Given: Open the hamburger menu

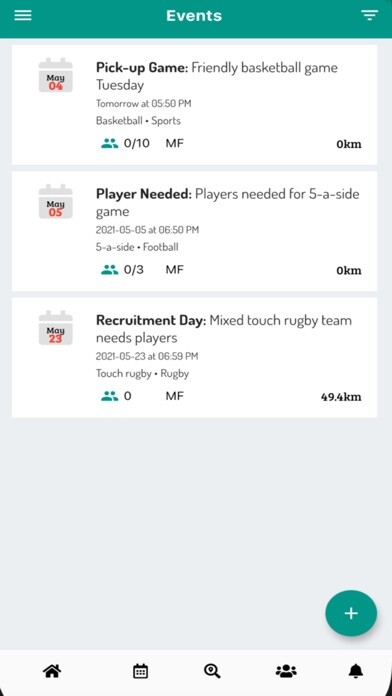Looking at the screenshot, I should click(23, 15).
